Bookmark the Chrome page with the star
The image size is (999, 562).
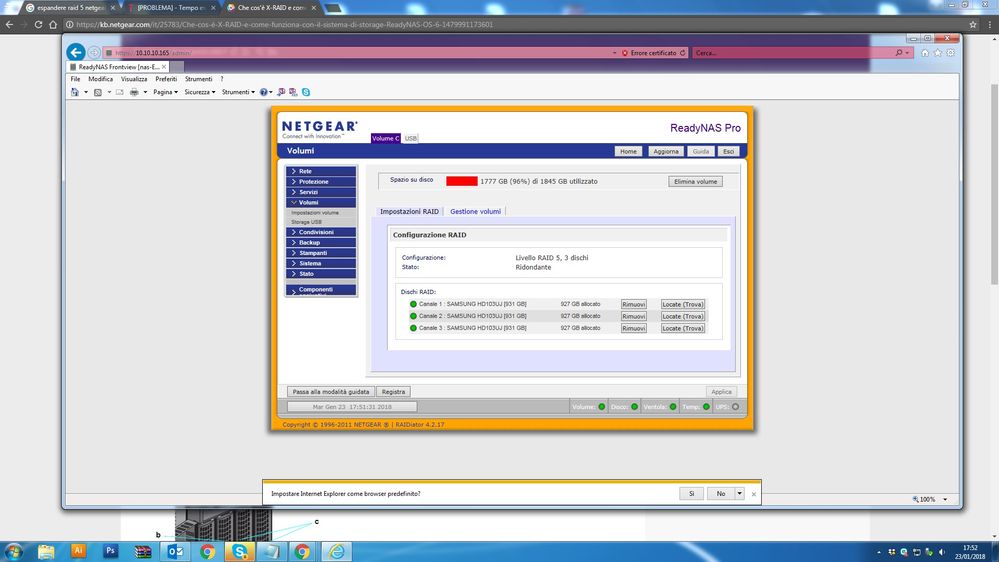pos(973,24)
